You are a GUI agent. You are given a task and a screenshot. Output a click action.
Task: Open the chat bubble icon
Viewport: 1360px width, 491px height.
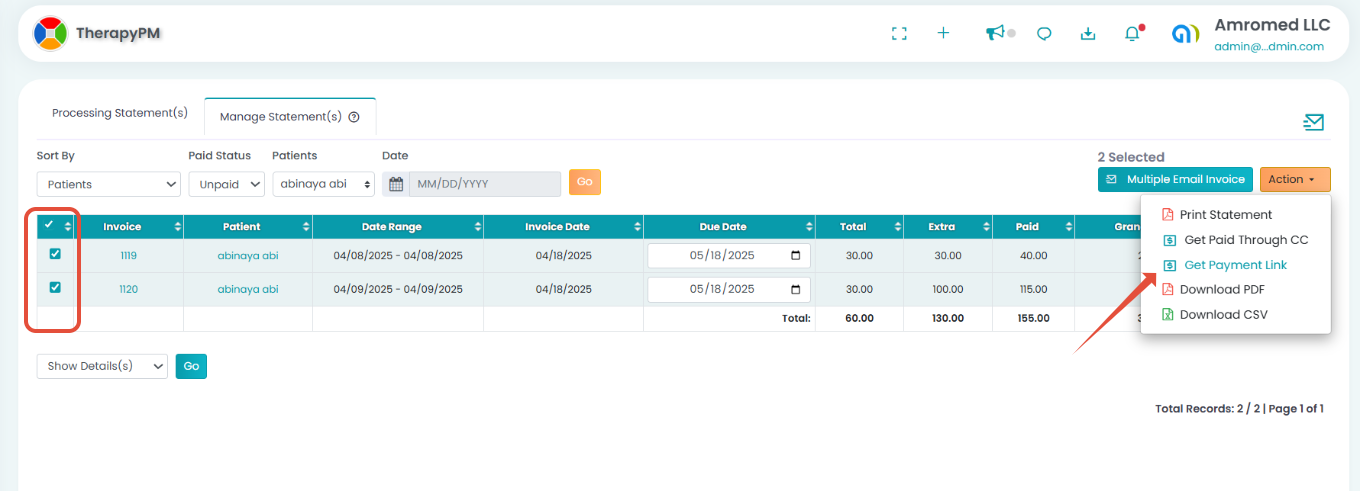tap(1044, 33)
